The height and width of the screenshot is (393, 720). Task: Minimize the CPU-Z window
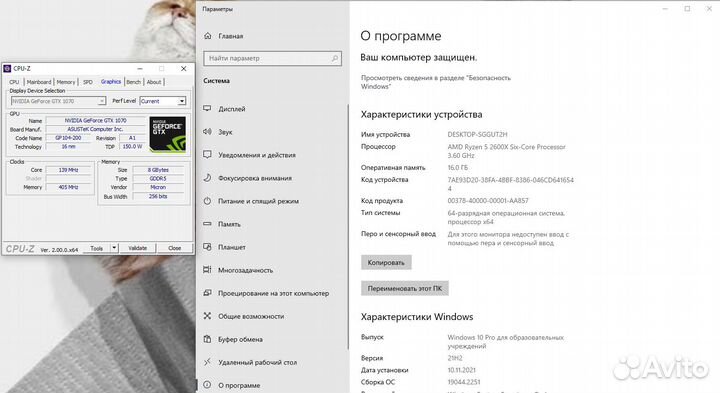pos(140,68)
